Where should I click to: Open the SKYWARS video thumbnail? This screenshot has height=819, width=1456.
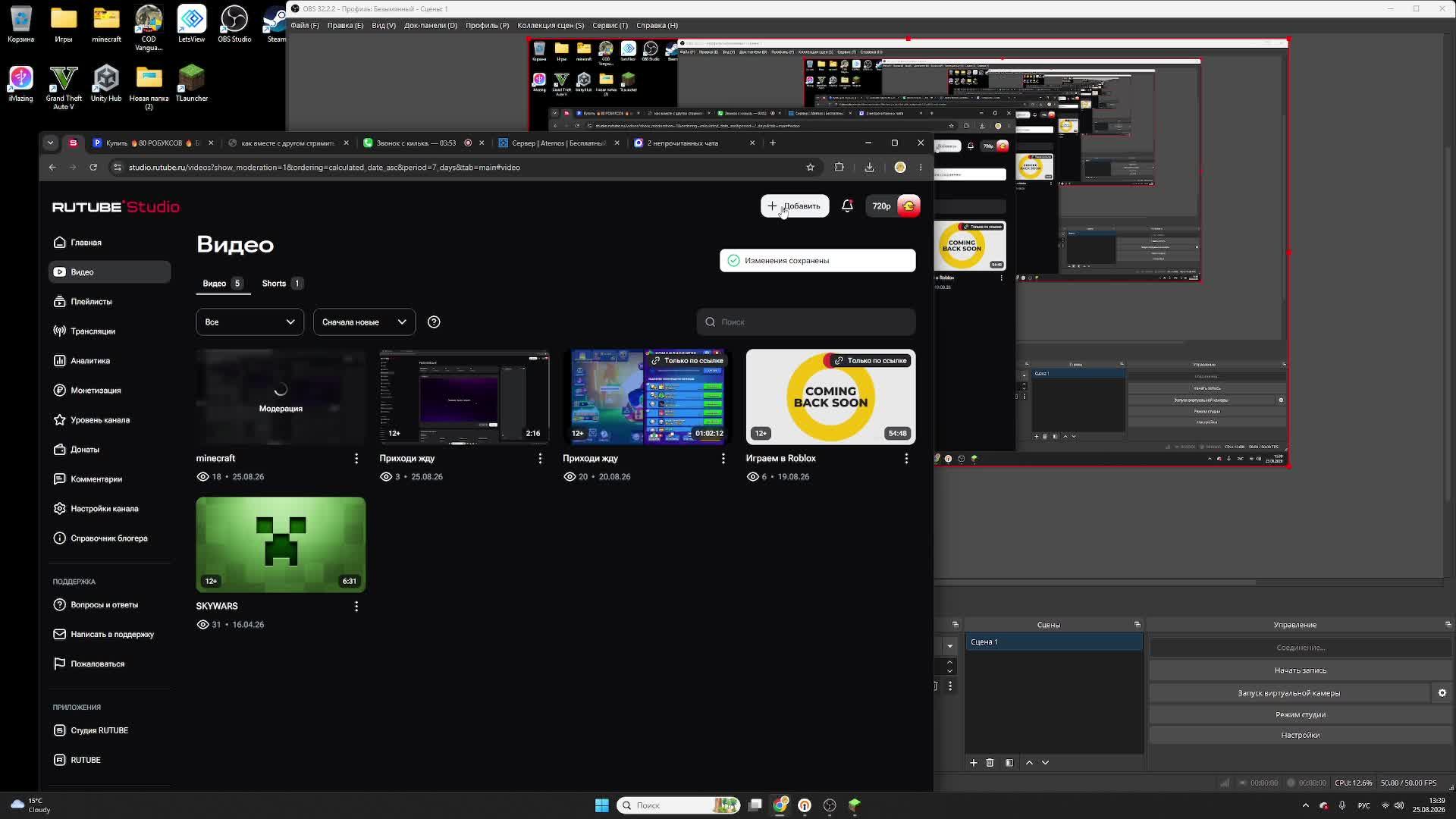[x=281, y=544]
